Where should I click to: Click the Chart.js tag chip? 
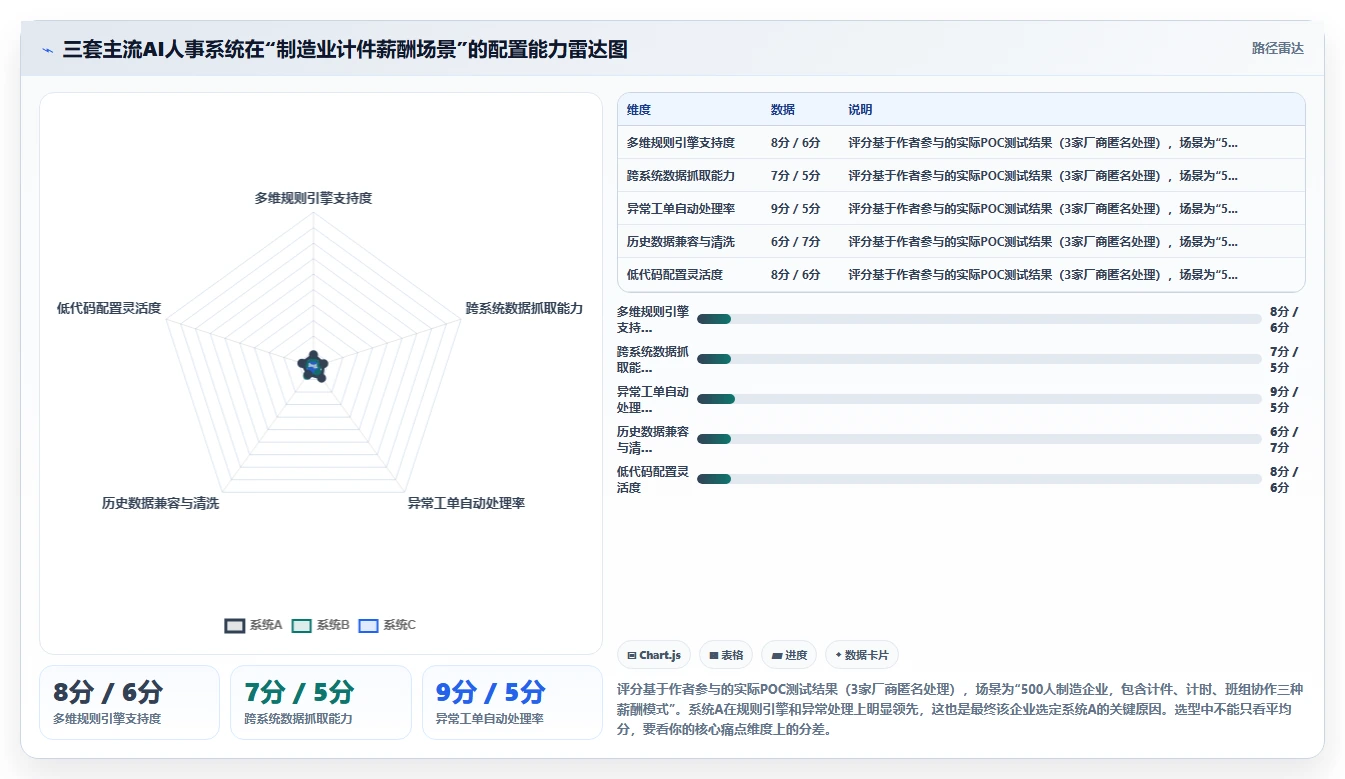point(654,655)
